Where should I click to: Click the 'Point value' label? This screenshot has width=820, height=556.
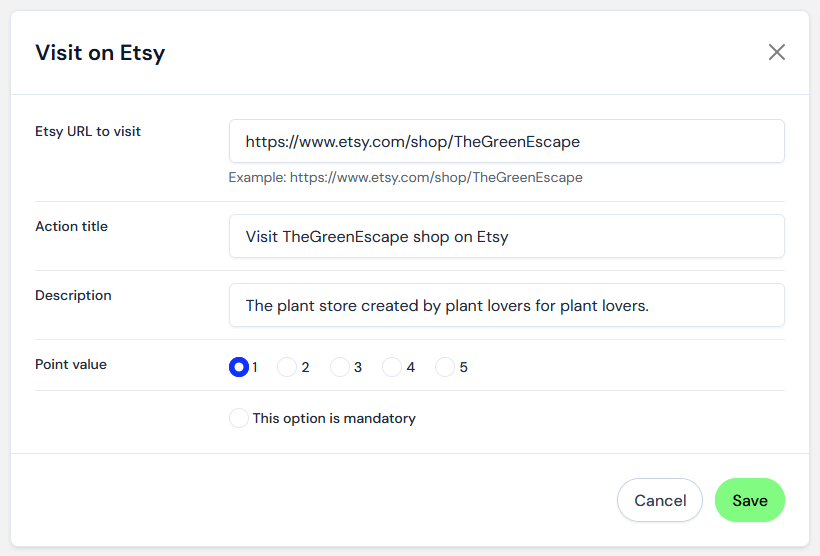point(71,365)
